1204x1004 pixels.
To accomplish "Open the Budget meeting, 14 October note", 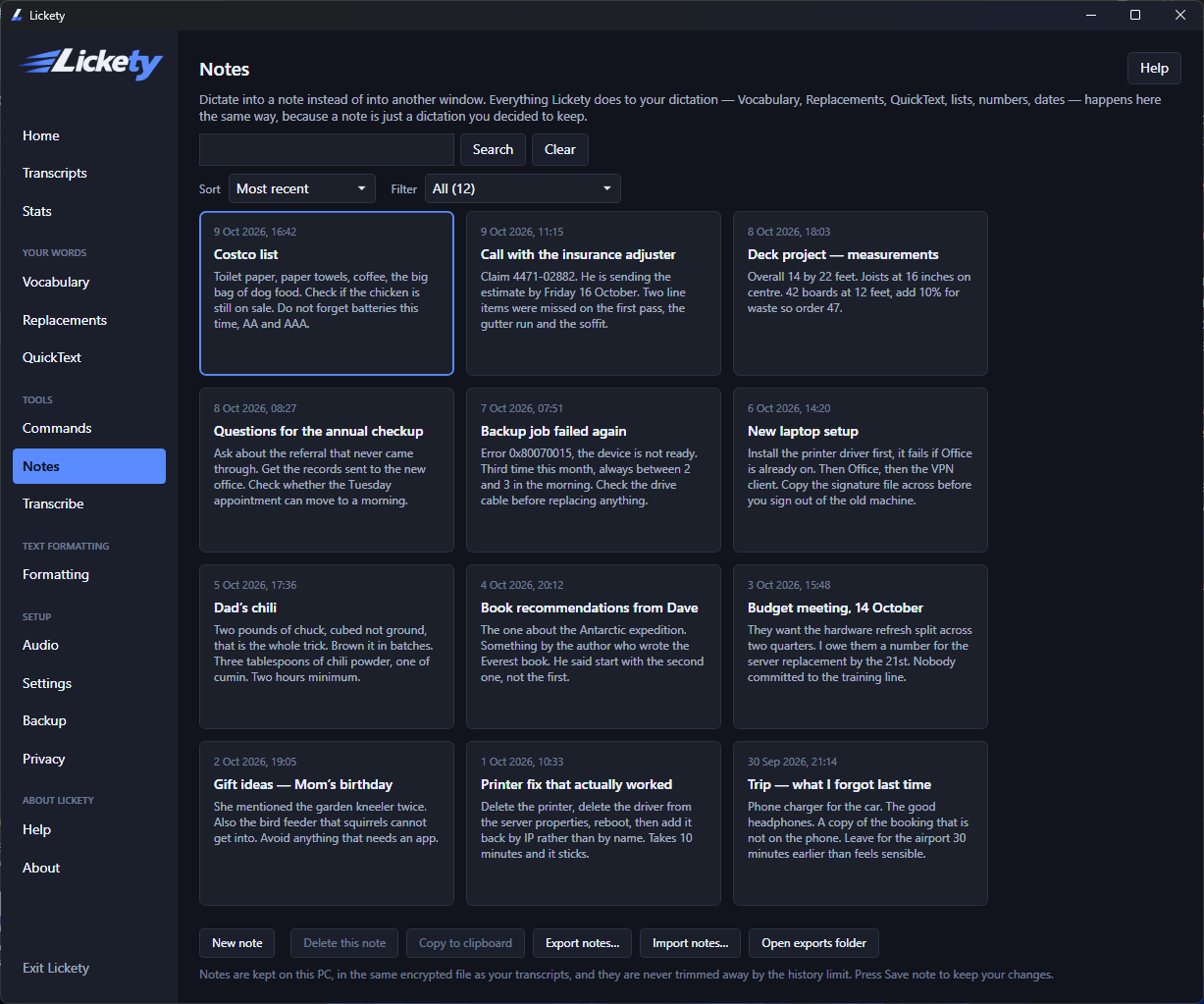I will point(861,647).
